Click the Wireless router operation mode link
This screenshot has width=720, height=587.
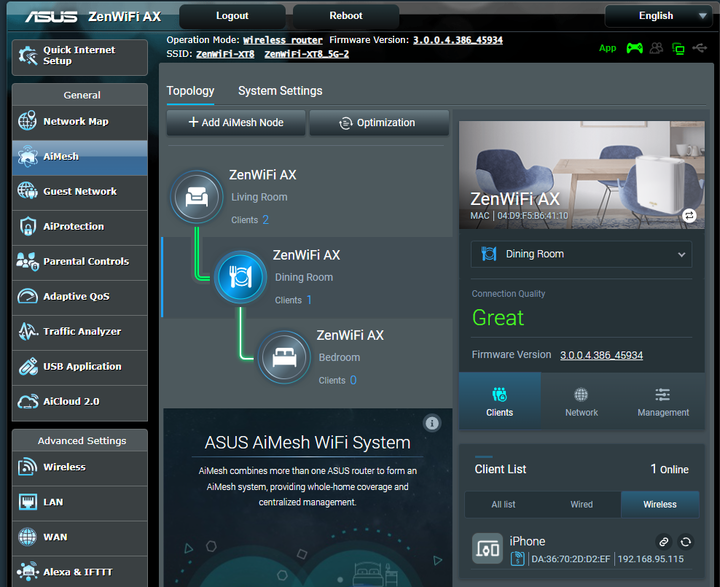click(x=282, y=40)
